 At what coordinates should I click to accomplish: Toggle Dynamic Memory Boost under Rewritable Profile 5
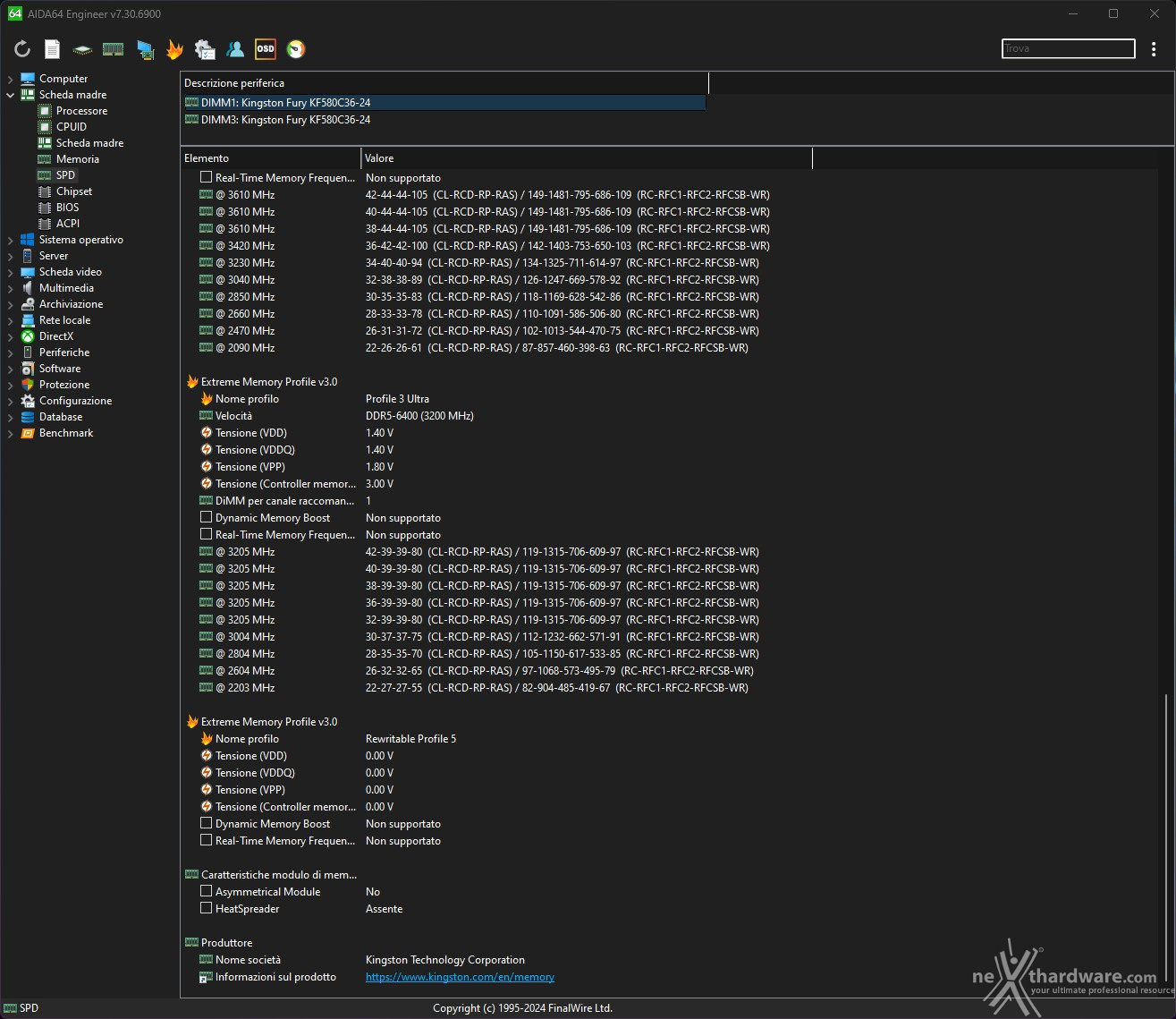pos(207,824)
